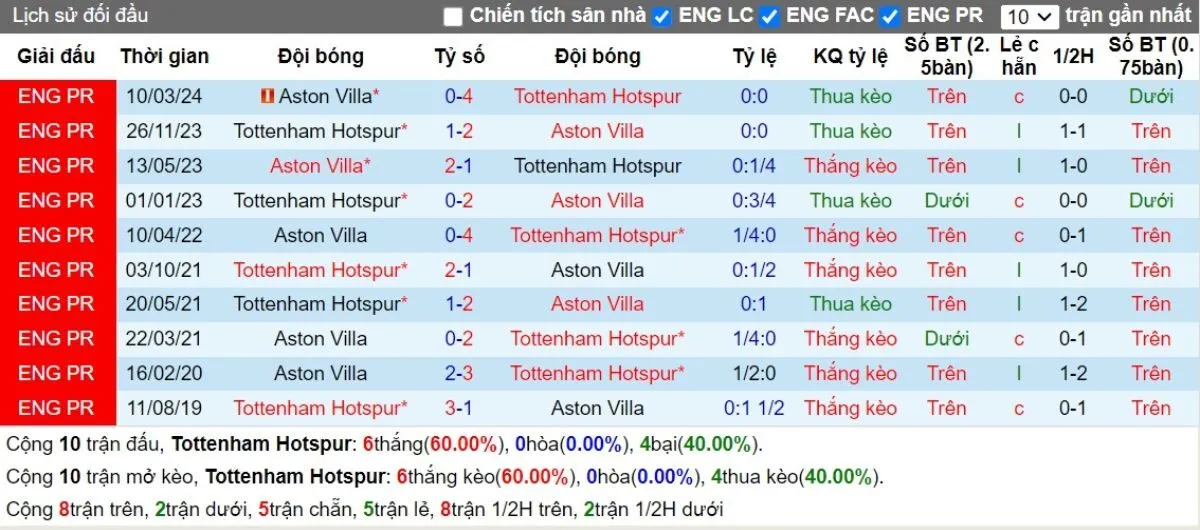The width and height of the screenshot is (1200, 530).
Task: Click the Tỷ số column header
Action: click(x=459, y=56)
